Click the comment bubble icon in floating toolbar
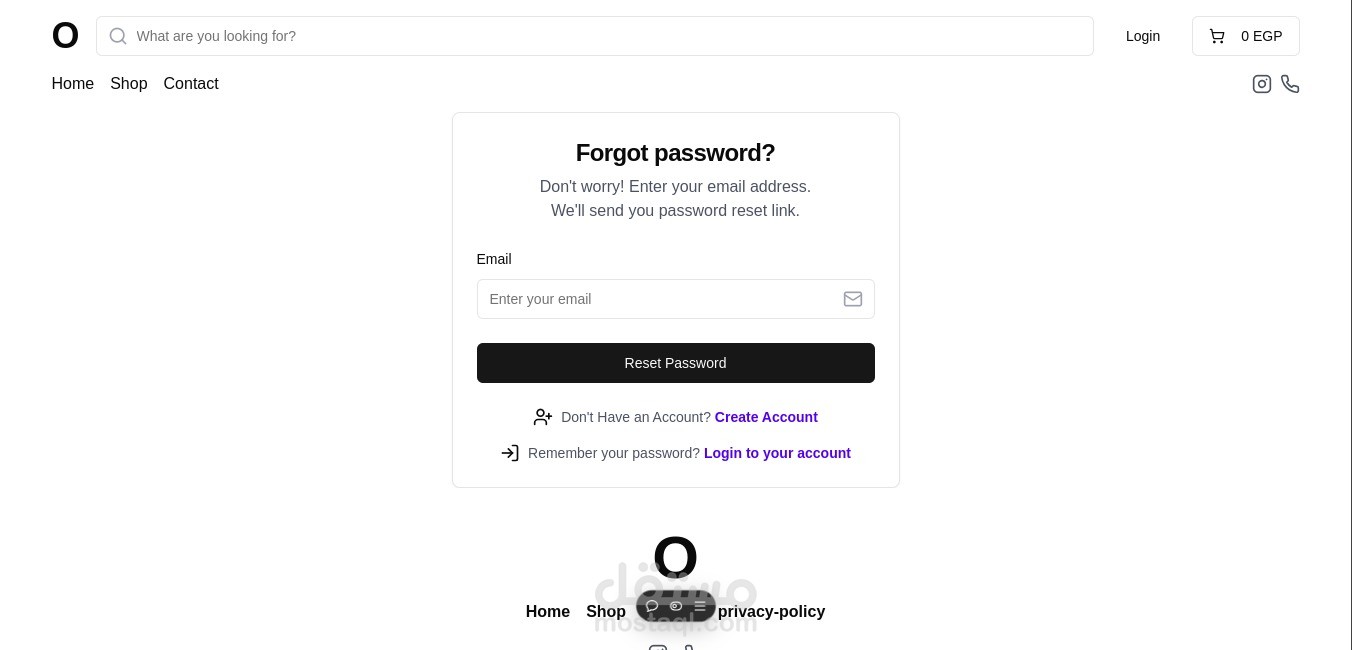Screen dimensions: 1352x650 click(652, 606)
